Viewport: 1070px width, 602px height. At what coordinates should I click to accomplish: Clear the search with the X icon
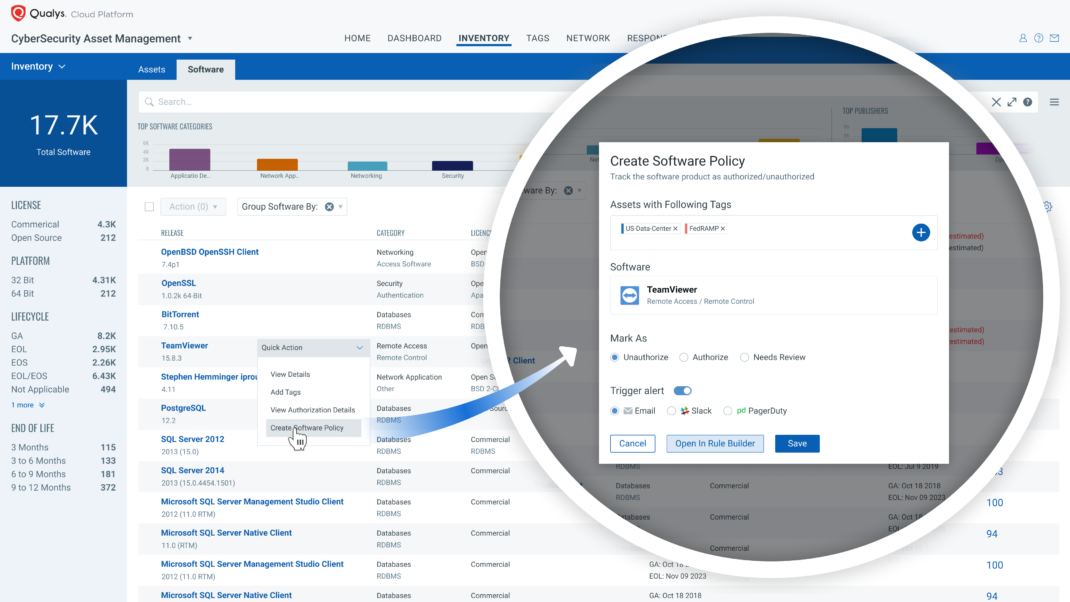pyautogui.click(x=996, y=102)
